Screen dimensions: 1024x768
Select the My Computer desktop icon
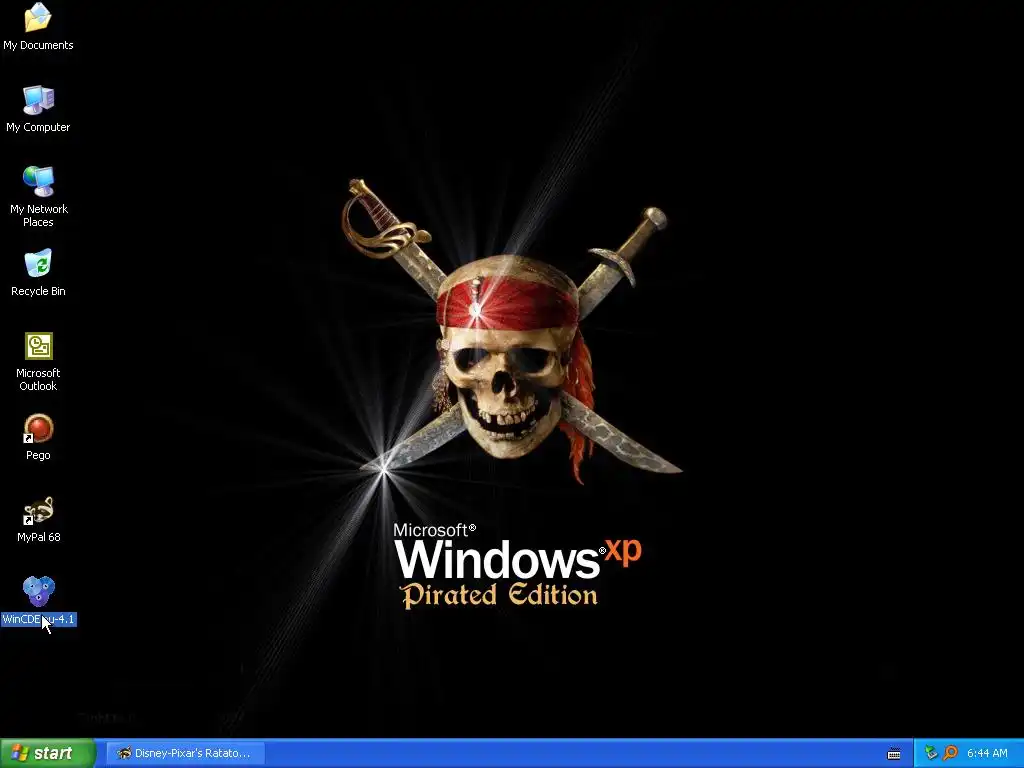click(38, 101)
